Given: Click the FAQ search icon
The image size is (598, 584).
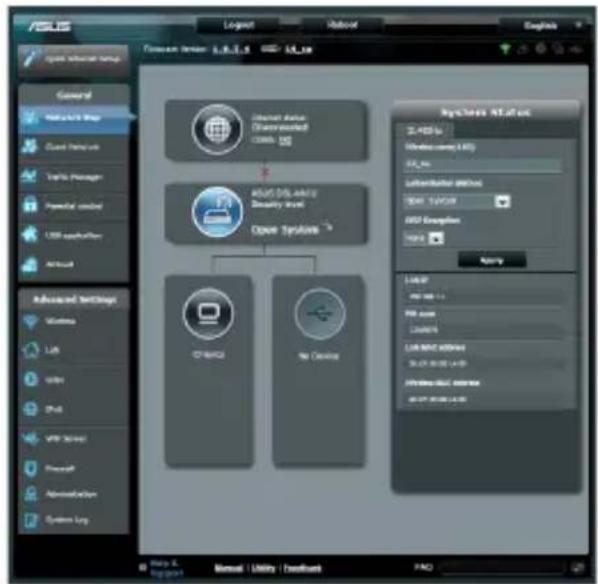Looking at the screenshot, I should [x=578, y=568].
